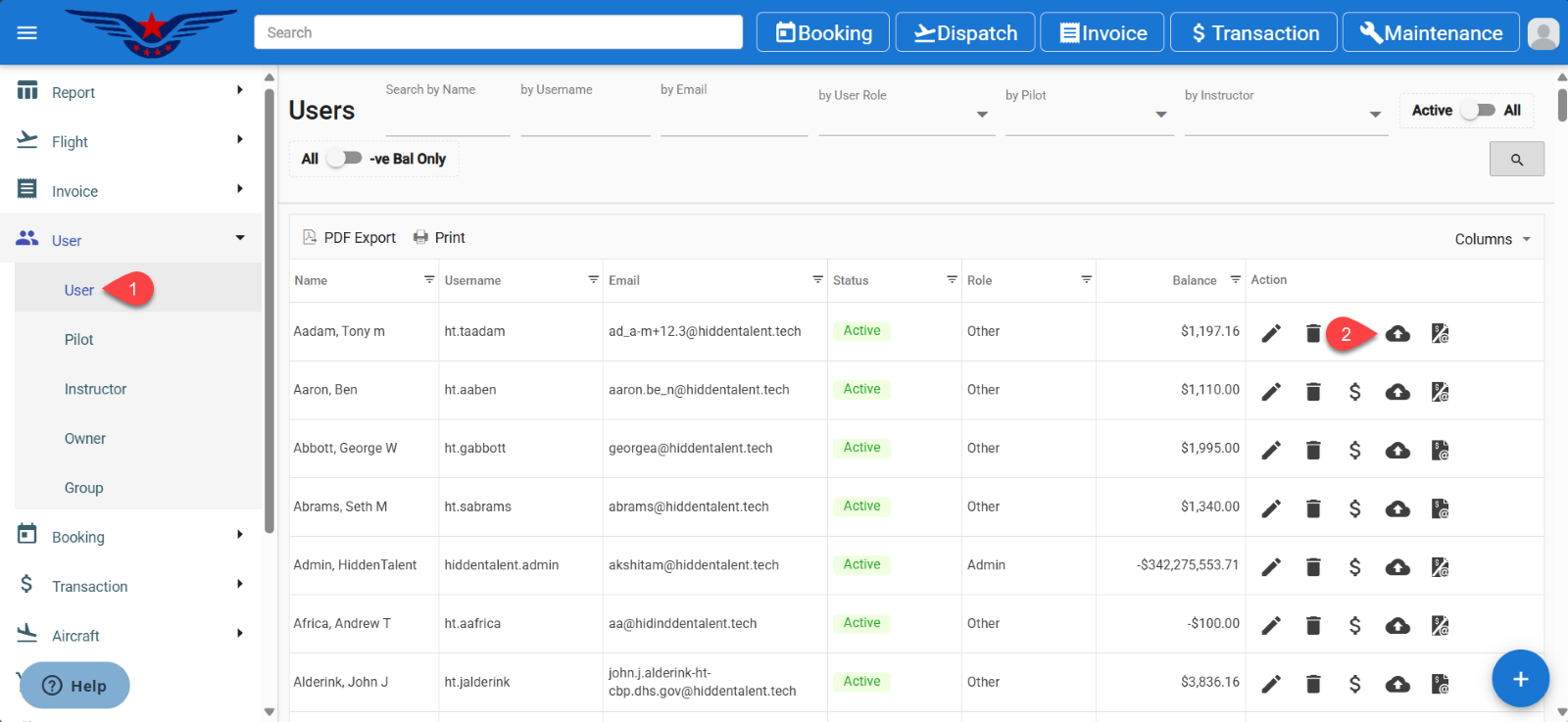Screen dimensions: 1568x722
Task: Open the by Pilot dropdown
Action: click(1088, 115)
